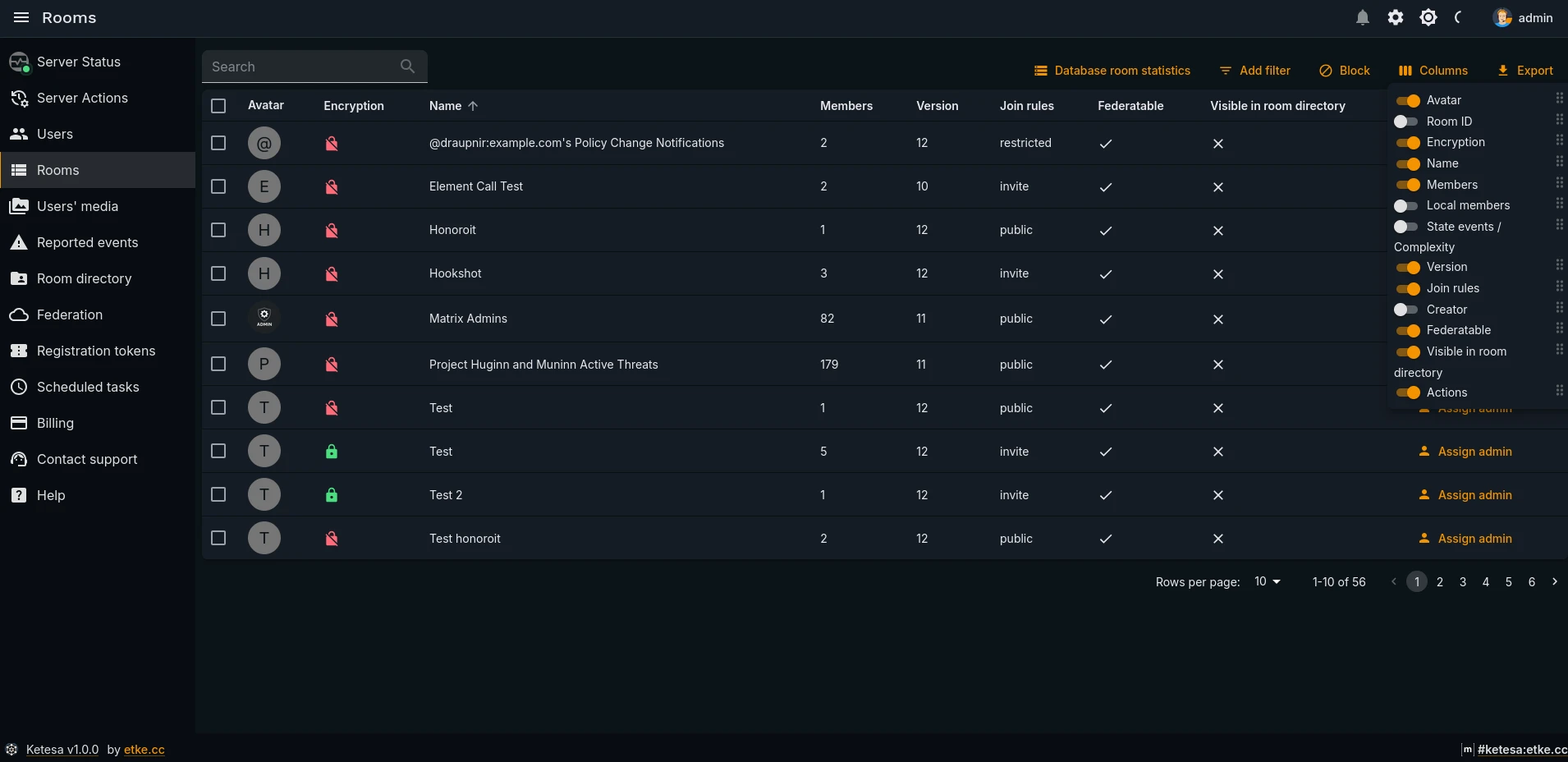1568x762 pixels.
Task: Click the Matrix Admins room avatar
Action: (x=264, y=318)
